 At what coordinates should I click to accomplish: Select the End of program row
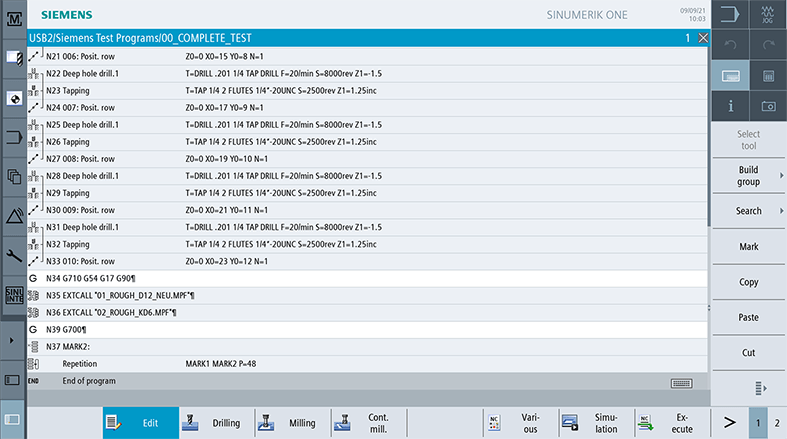(x=367, y=381)
